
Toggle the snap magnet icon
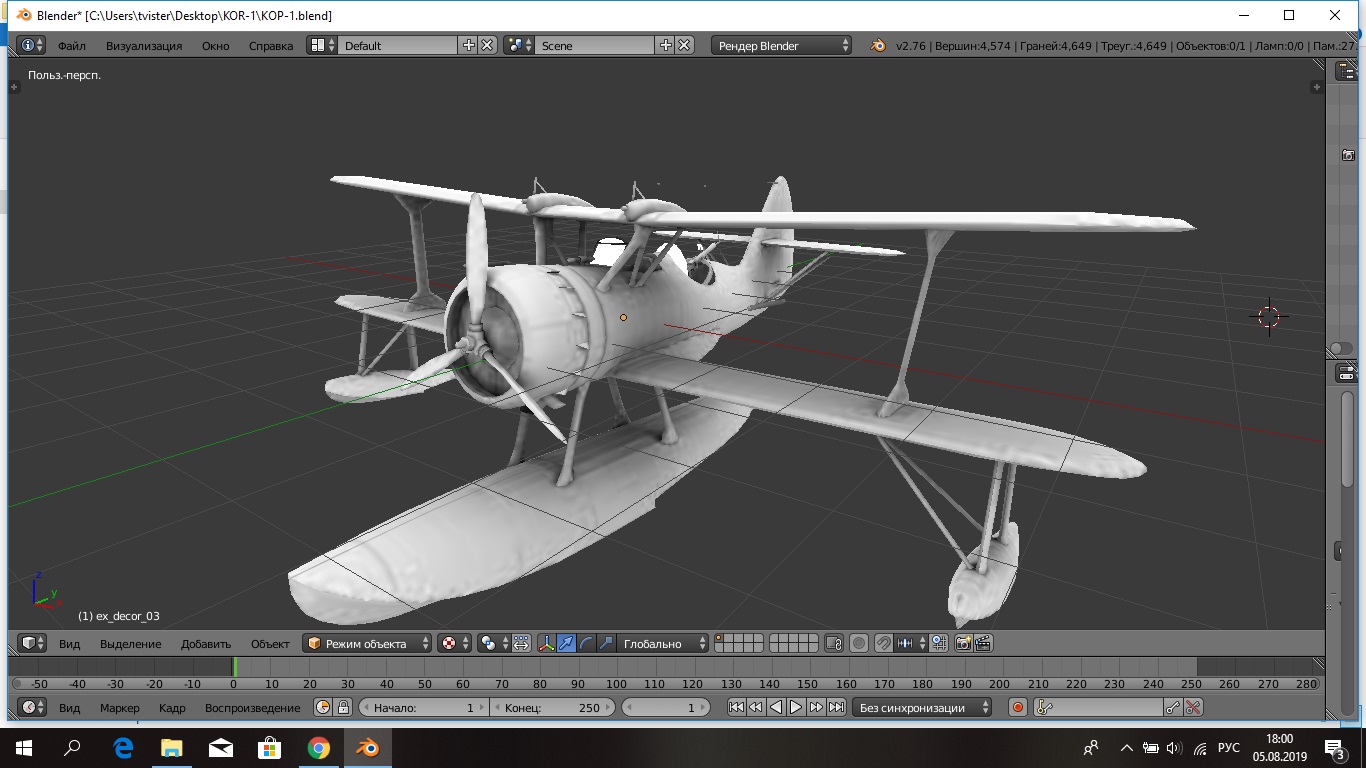point(883,644)
